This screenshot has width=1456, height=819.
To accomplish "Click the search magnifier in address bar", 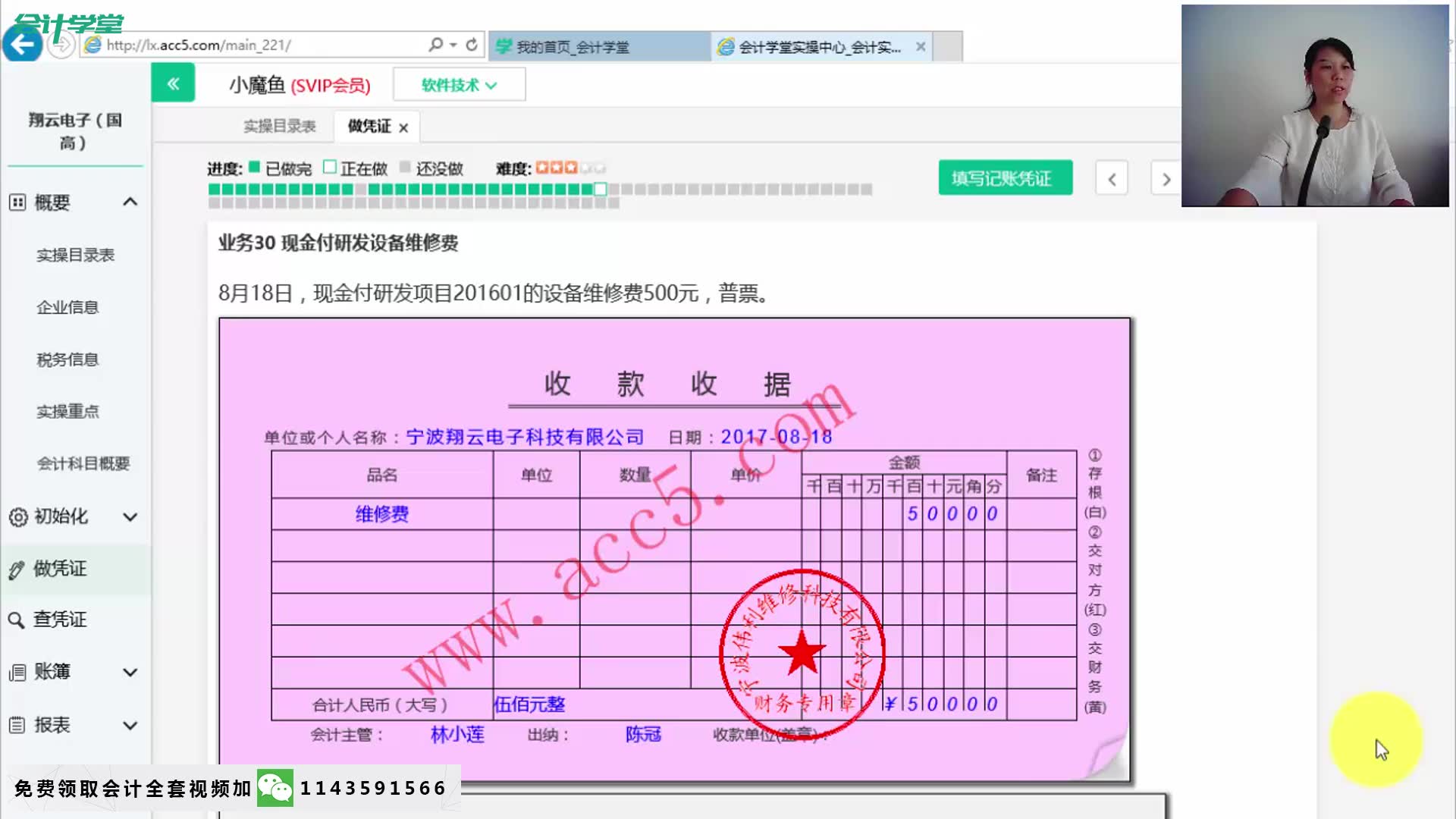I will [435, 45].
